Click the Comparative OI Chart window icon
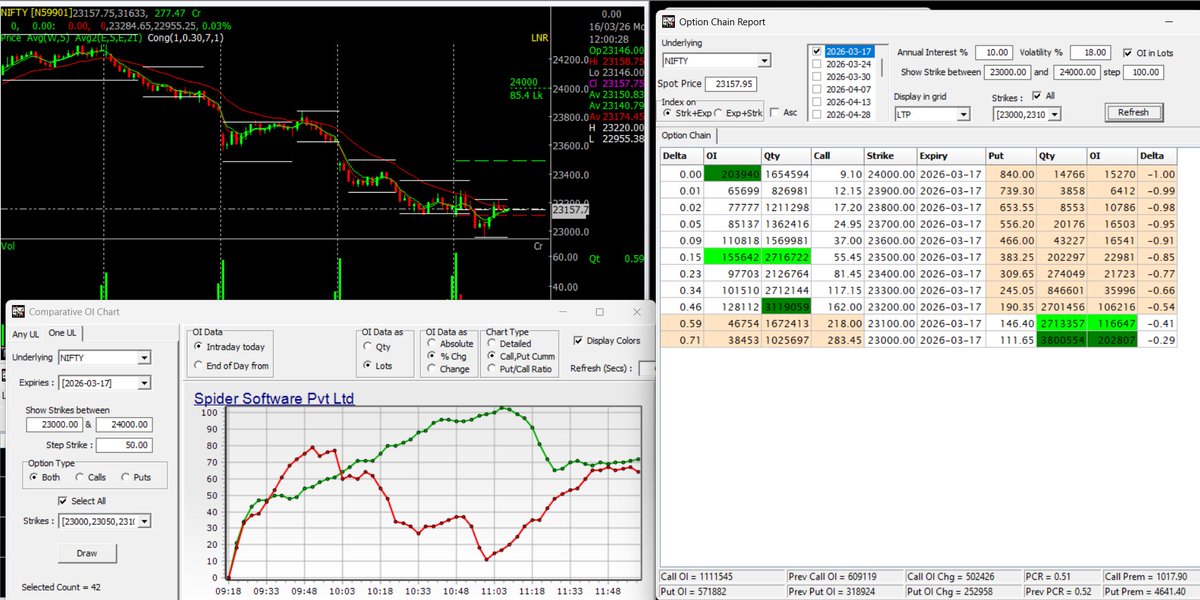Viewport: 1200px width, 600px height. [18, 312]
